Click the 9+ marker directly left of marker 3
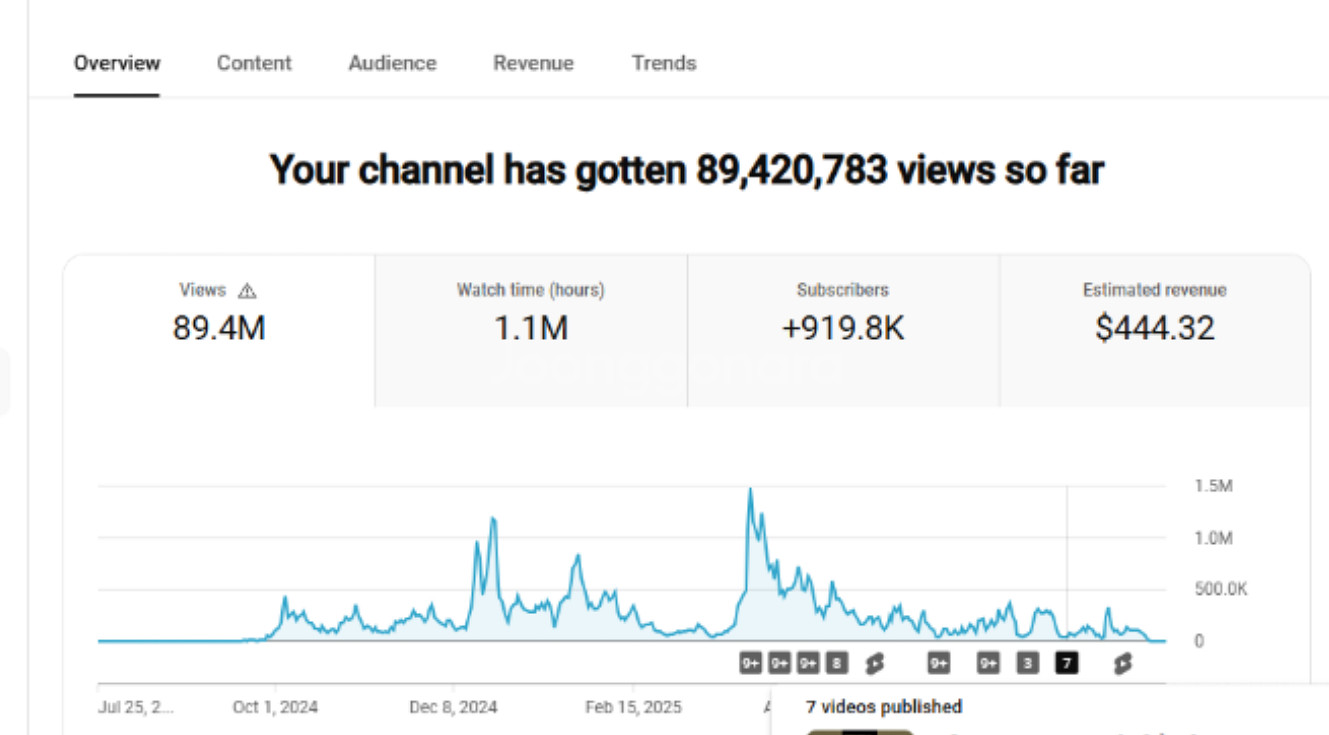This screenshot has height=735, width=1329. click(988, 662)
